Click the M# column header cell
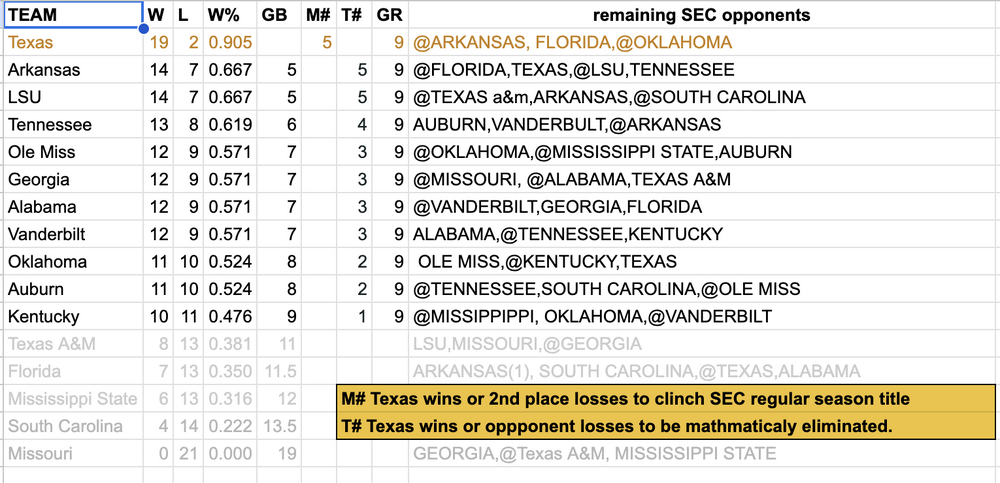The height and width of the screenshot is (483, 1000). [318, 15]
